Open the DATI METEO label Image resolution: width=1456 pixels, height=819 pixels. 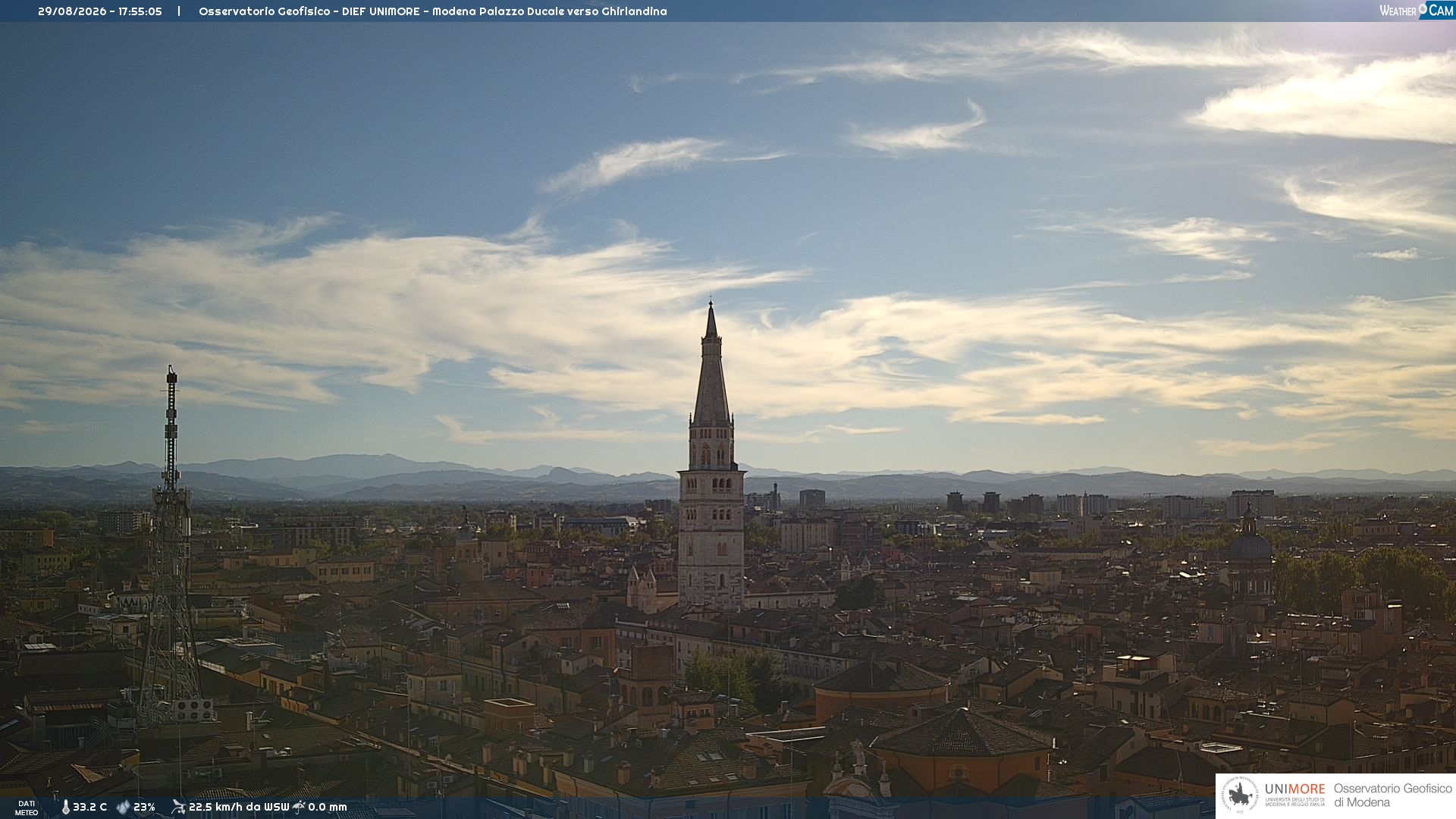pos(27,808)
